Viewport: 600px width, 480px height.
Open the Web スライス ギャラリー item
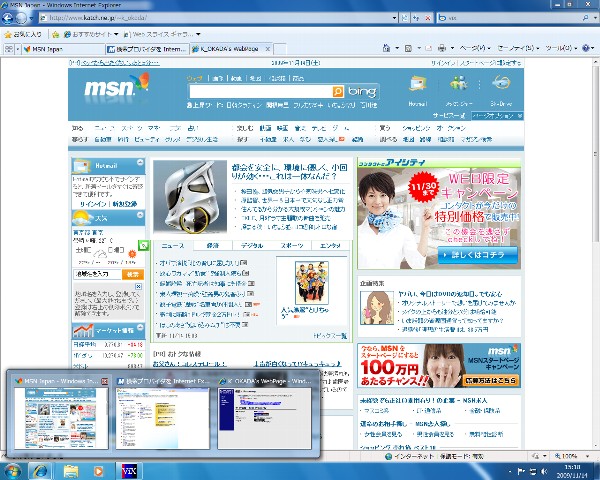[x=162, y=34]
